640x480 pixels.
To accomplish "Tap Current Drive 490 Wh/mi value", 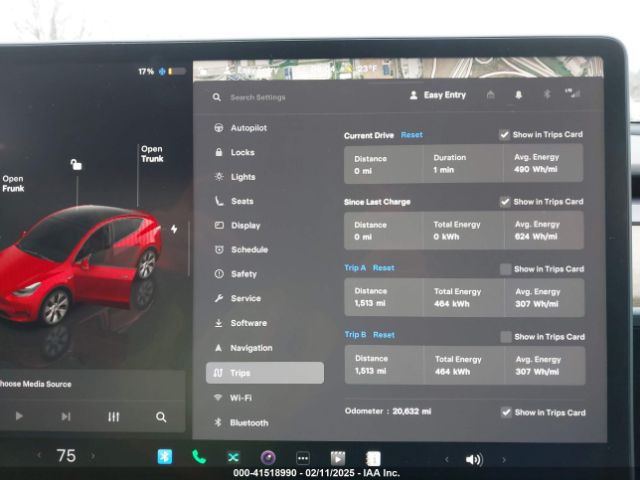I will tap(536, 169).
